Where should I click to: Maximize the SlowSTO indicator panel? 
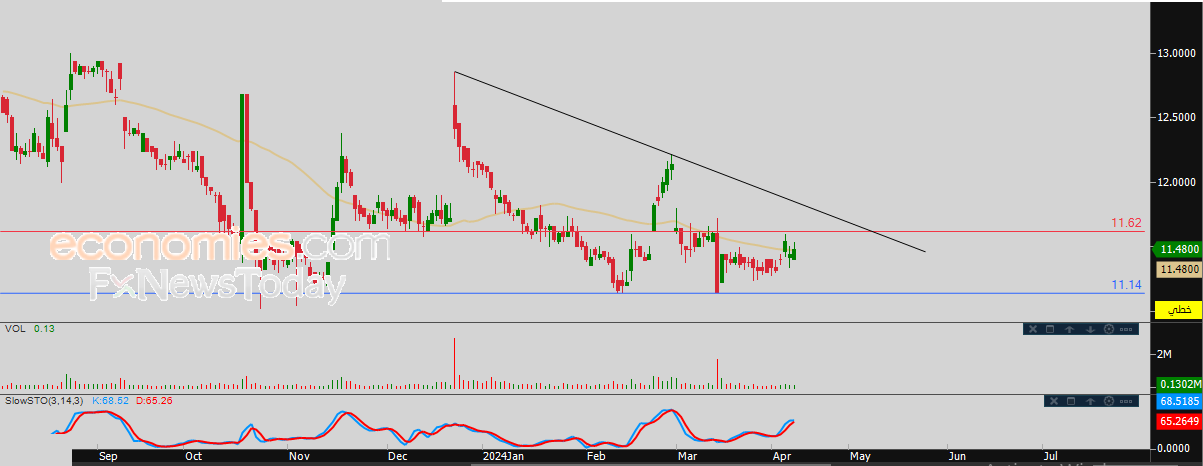pyautogui.click(x=1070, y=401)
